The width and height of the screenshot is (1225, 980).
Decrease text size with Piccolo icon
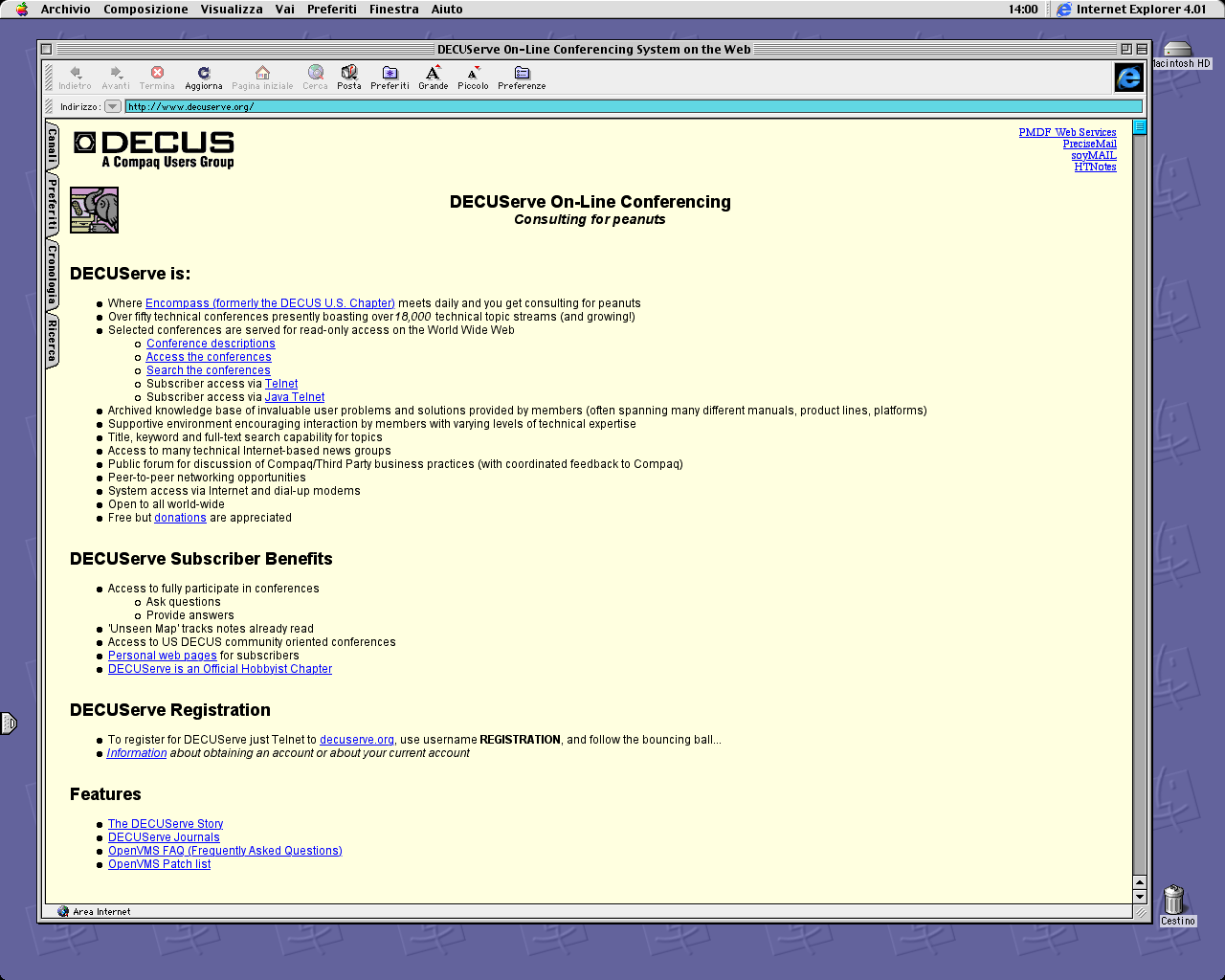(x=473, y=73)
